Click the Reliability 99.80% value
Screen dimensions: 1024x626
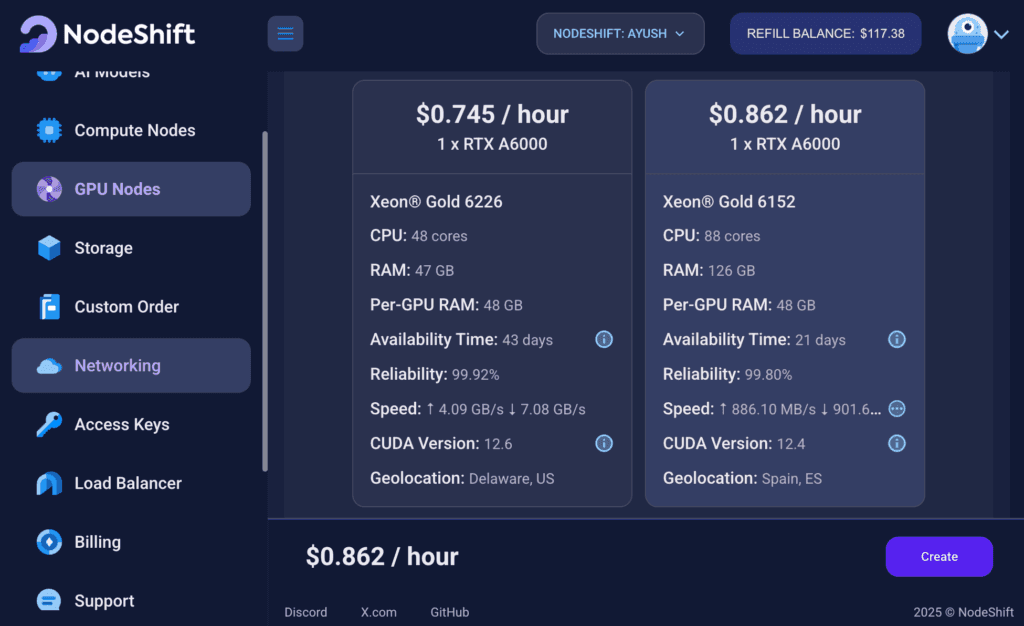(x=768, y=375)
